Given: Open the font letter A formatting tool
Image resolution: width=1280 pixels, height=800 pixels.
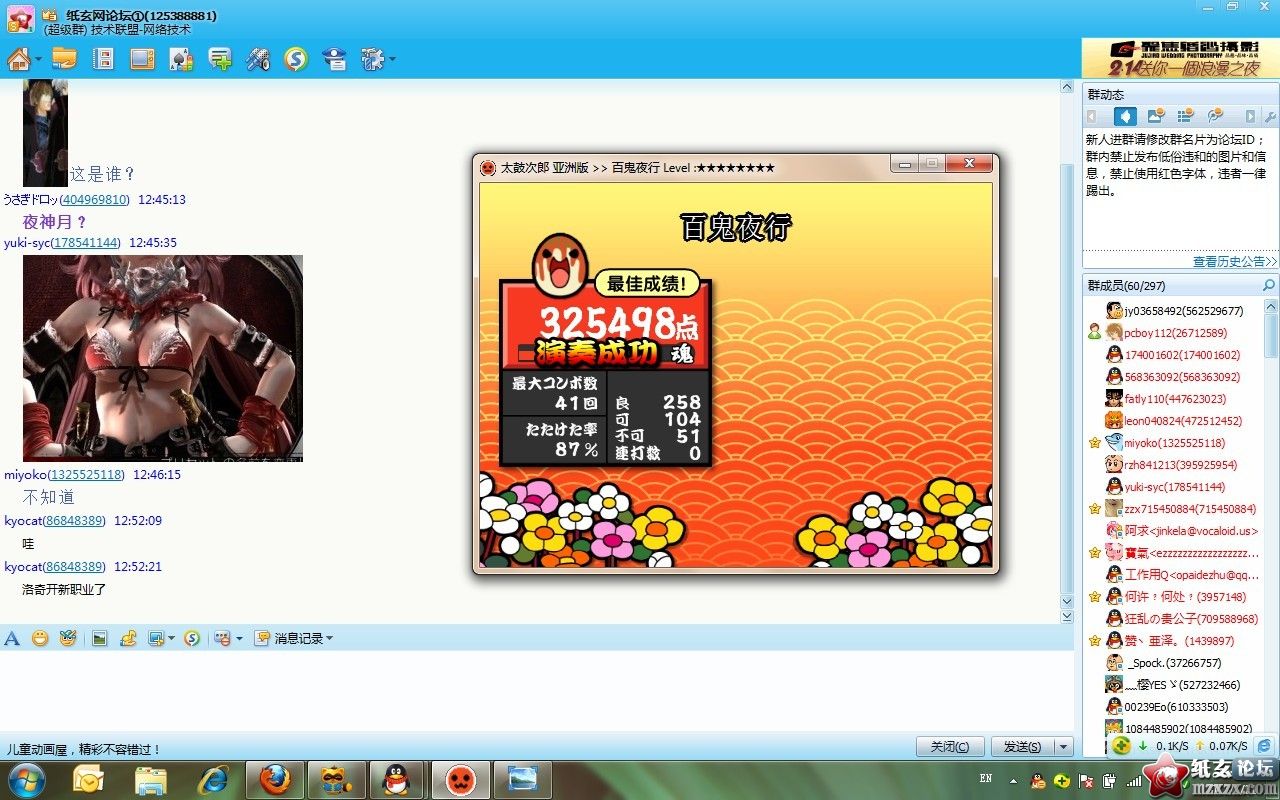Looking at the screenshot, I should point(12,638).
